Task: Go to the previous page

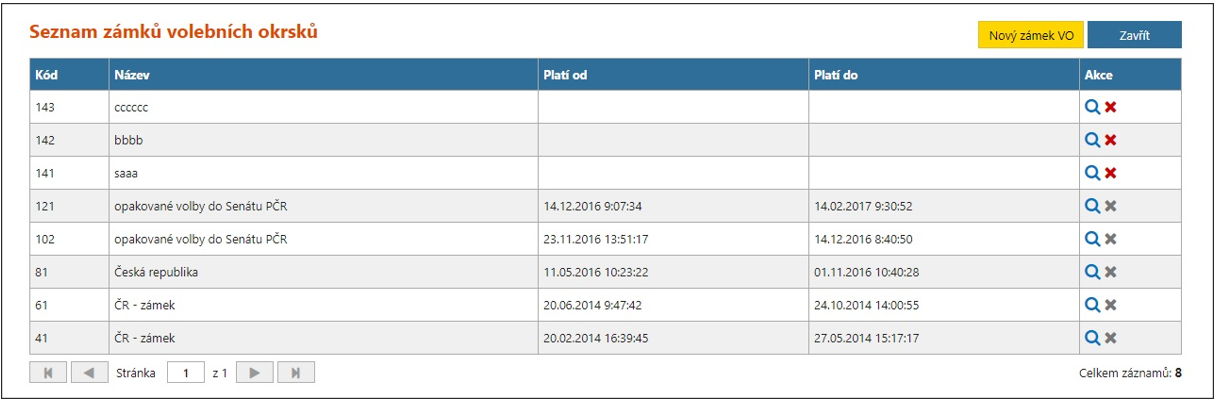Action: [89, 373]
